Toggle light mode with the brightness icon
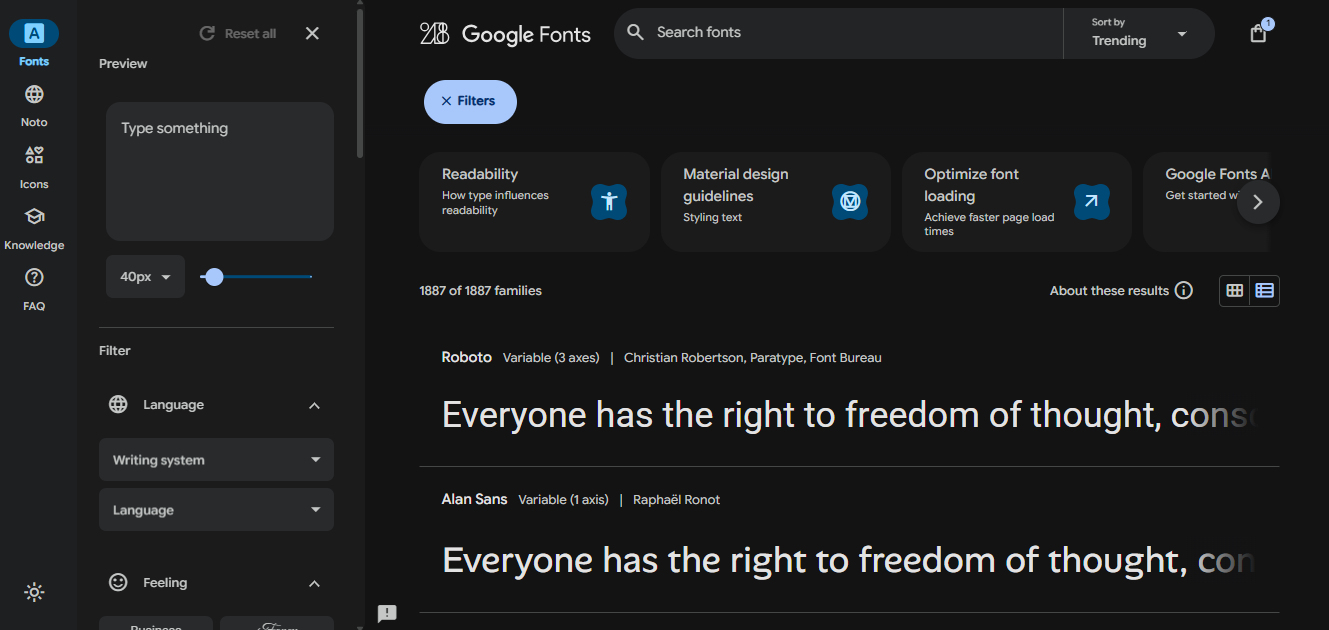The height and width of the screenshot is (630, 1329). 34,592
